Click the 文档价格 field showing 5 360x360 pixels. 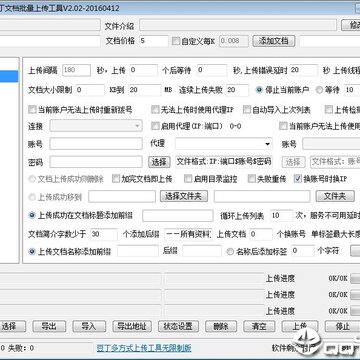click(x=154, y=41)
